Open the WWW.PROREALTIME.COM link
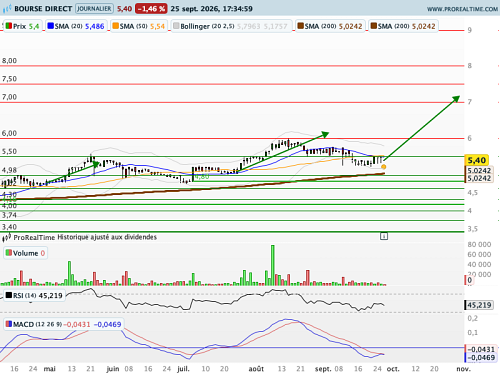This screenshot has width=500, height=375. coord(462,9)
